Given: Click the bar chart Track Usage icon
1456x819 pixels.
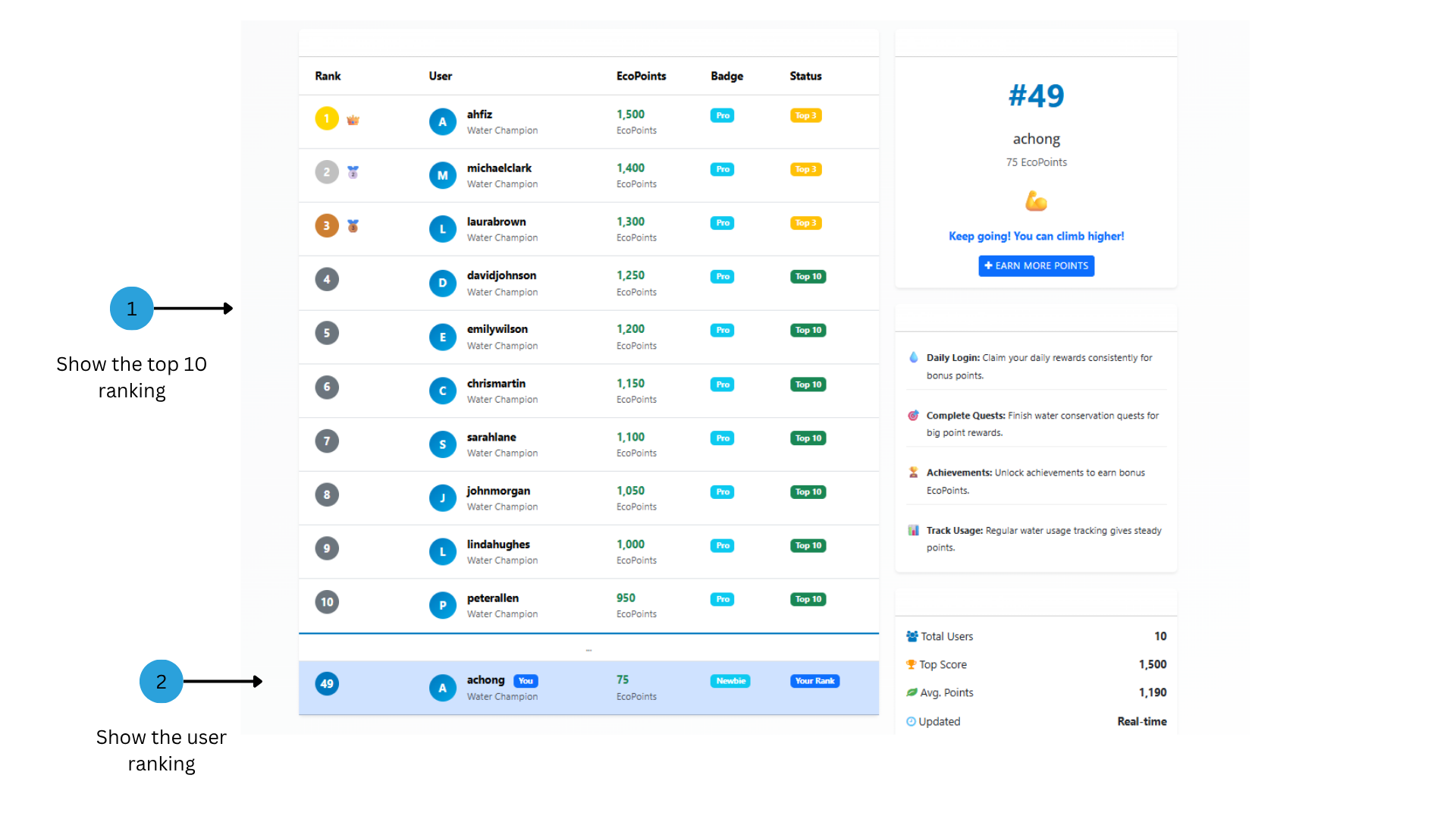Looking at the screenshot, I should pos(914,530).
